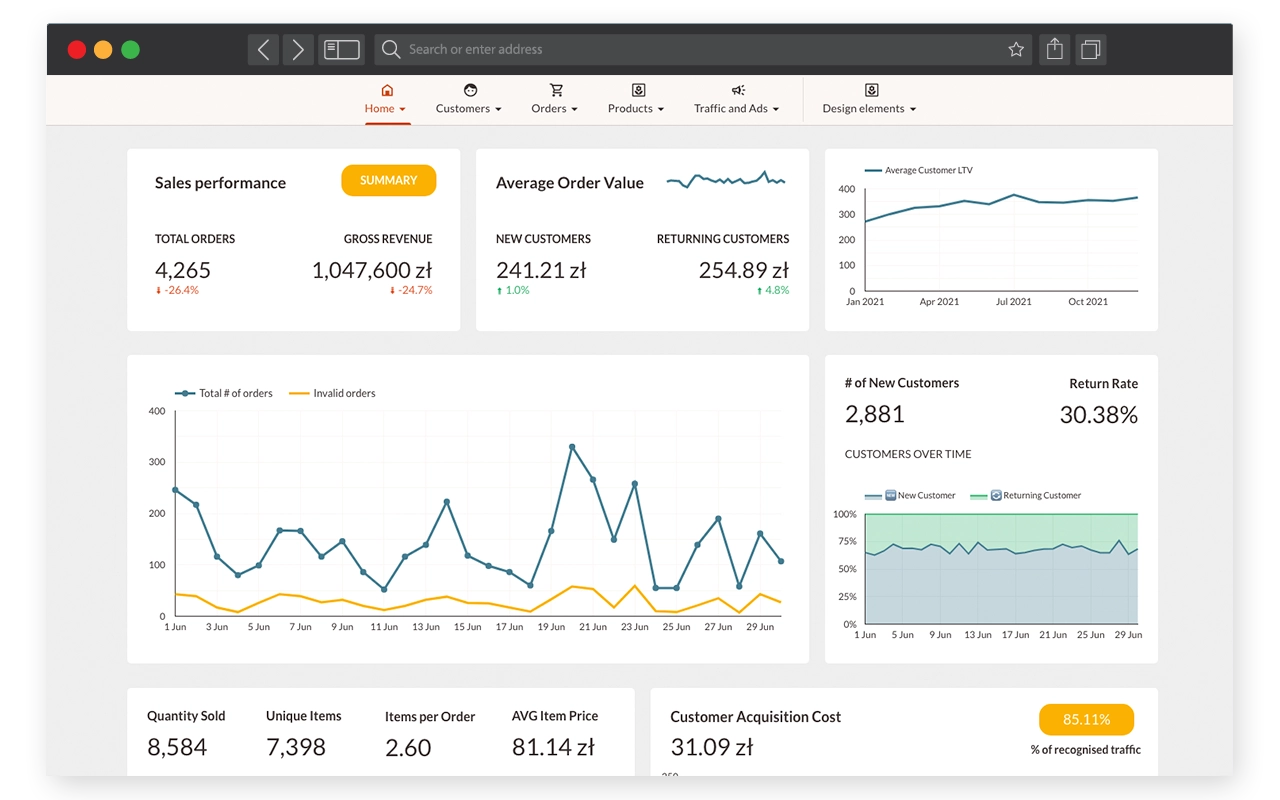The height and width of the screenshot is (800, 1280).
Task: Click the Customers face icon
Action: [470, 90]
